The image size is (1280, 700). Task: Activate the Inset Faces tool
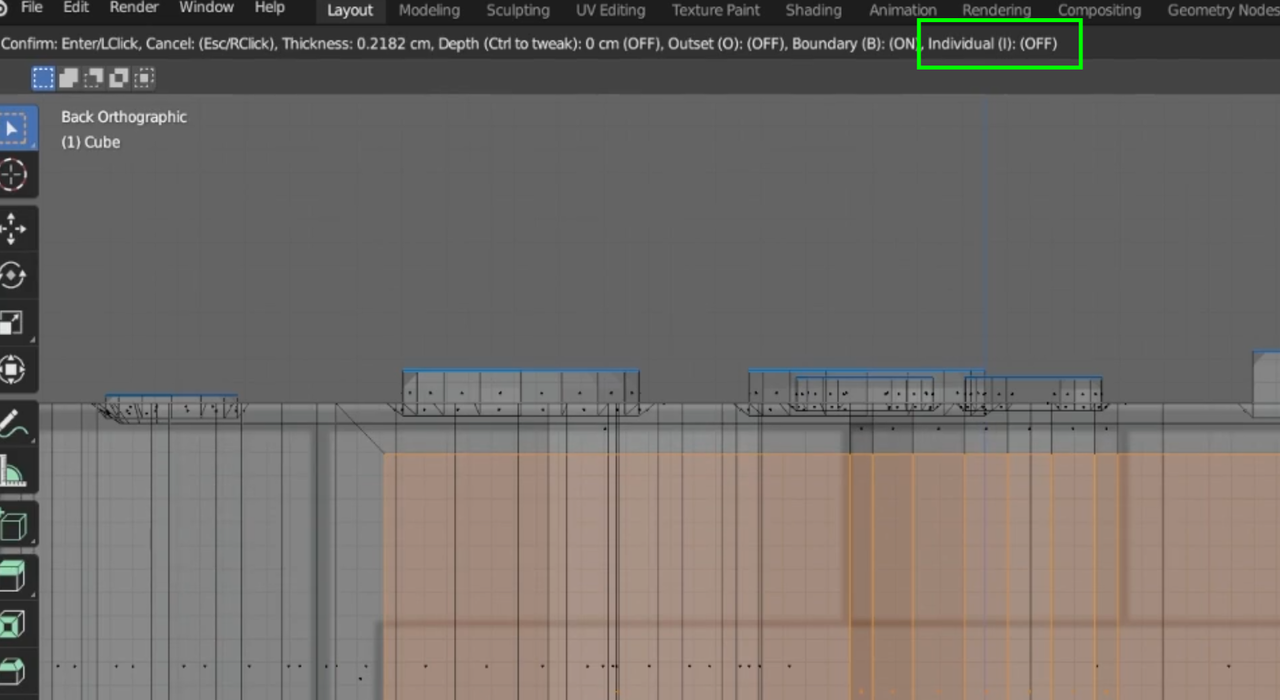14,624
